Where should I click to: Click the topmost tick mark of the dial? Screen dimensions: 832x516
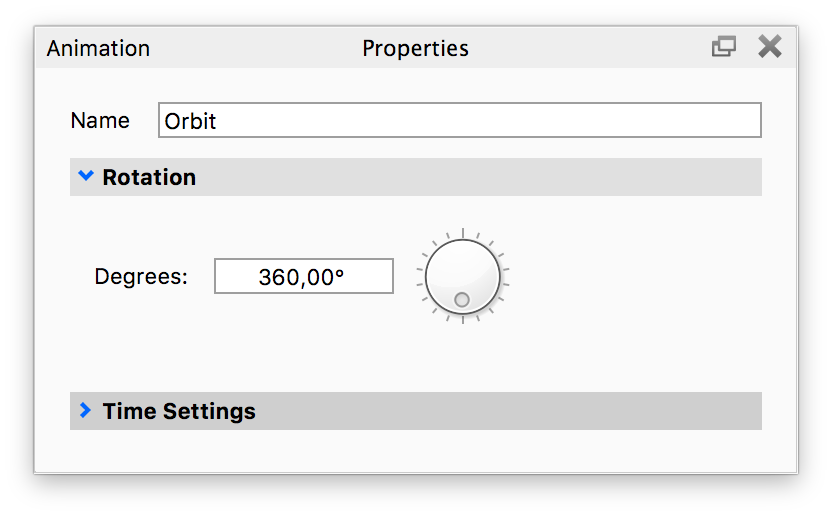pos(462,233)
